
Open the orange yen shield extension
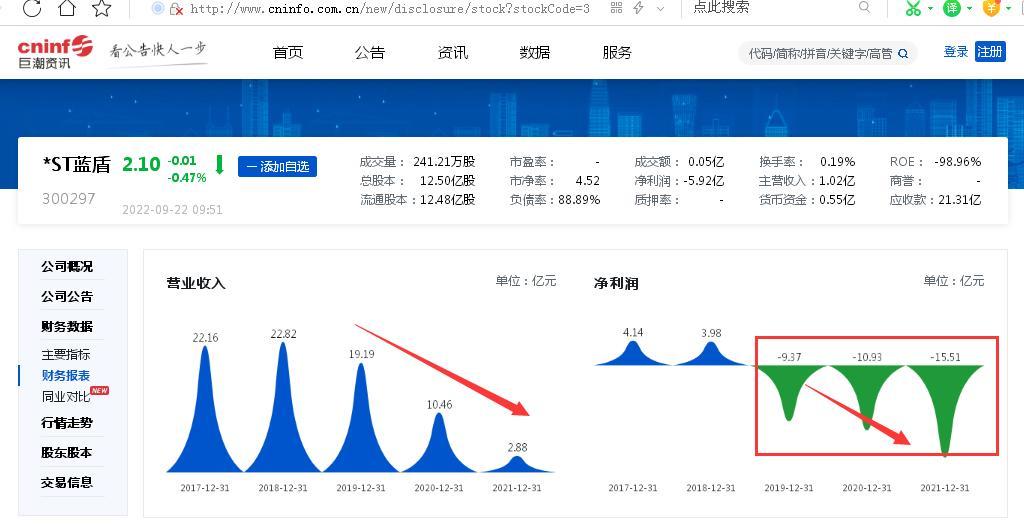tap(991, 8)
